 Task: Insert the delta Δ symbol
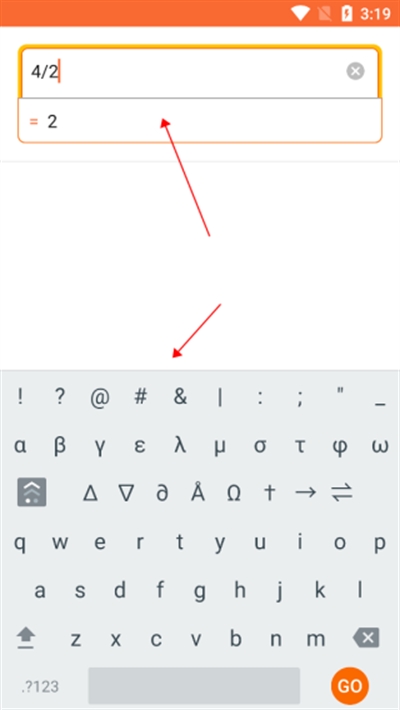click(90, 493)
